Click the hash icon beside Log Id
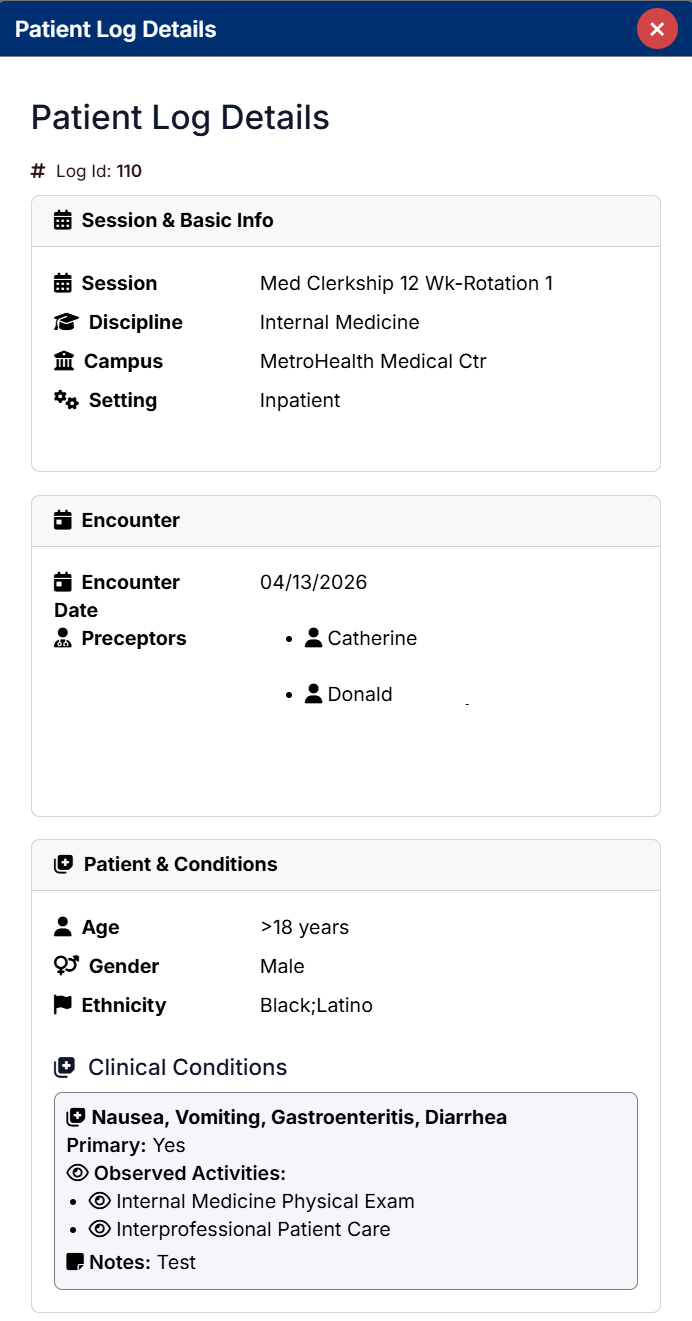This screenshot has height=1321, width=692. point(37,170)
